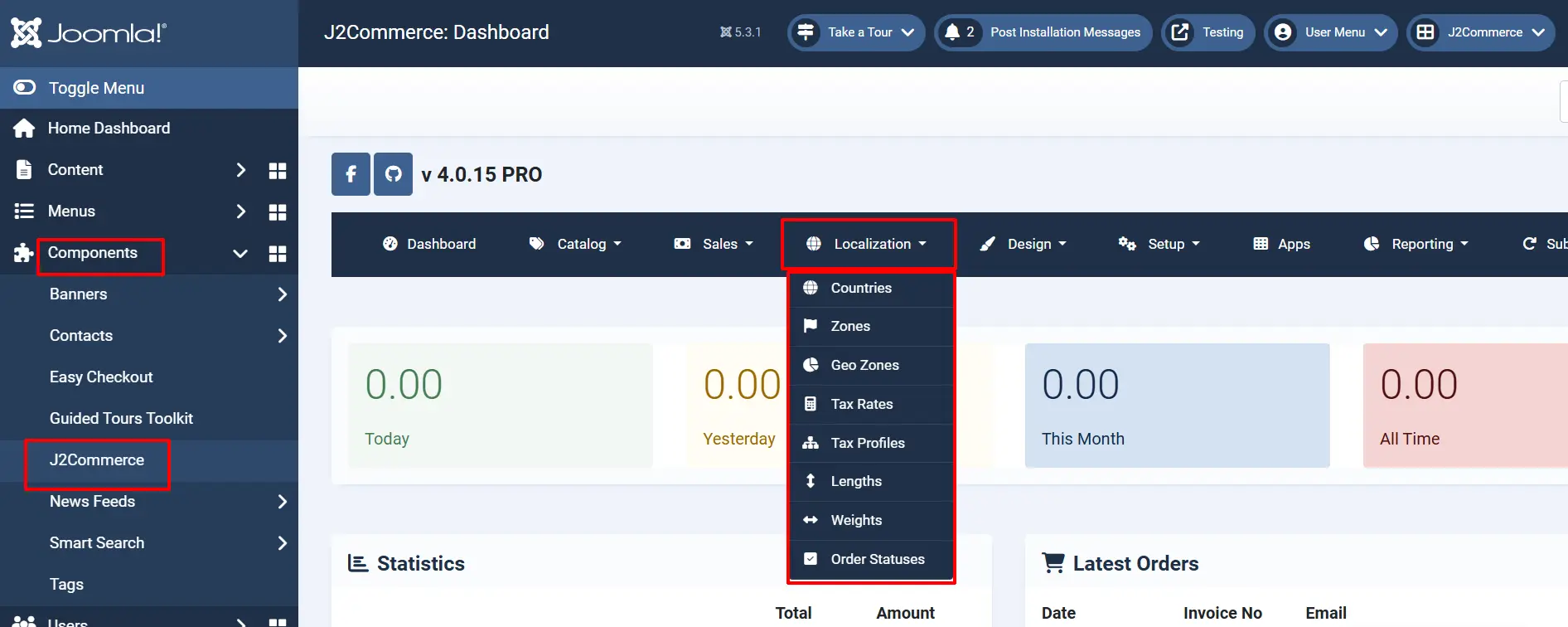
Task: Click the Menus list icon in sidebar
Action: (x=24, y=211)
